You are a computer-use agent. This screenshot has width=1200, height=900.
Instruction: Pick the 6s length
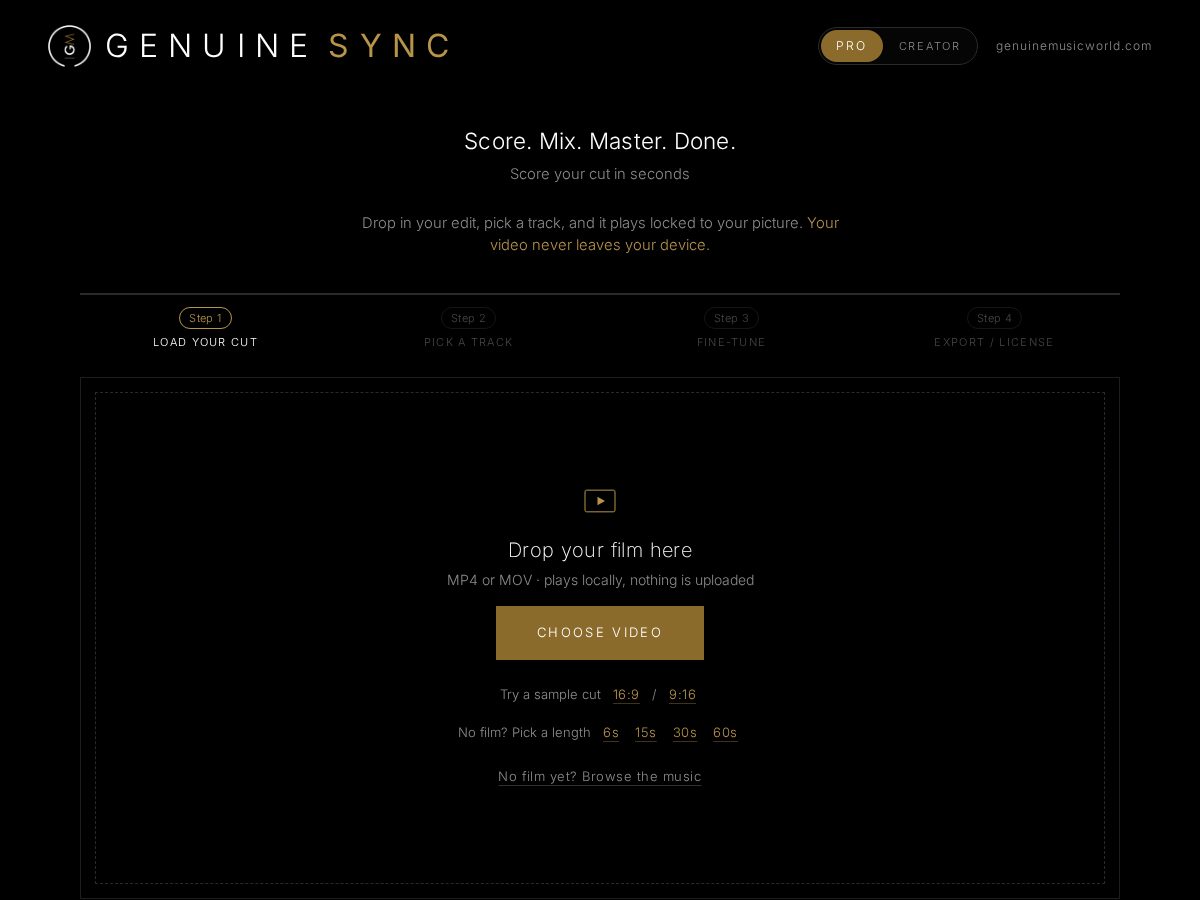click(611, 733)
